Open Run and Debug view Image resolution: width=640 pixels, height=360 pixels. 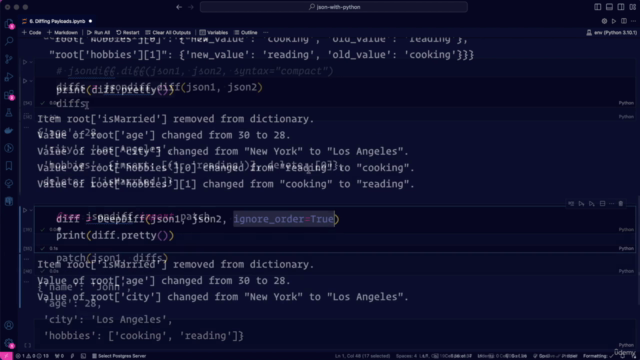(x=9, y=77)
